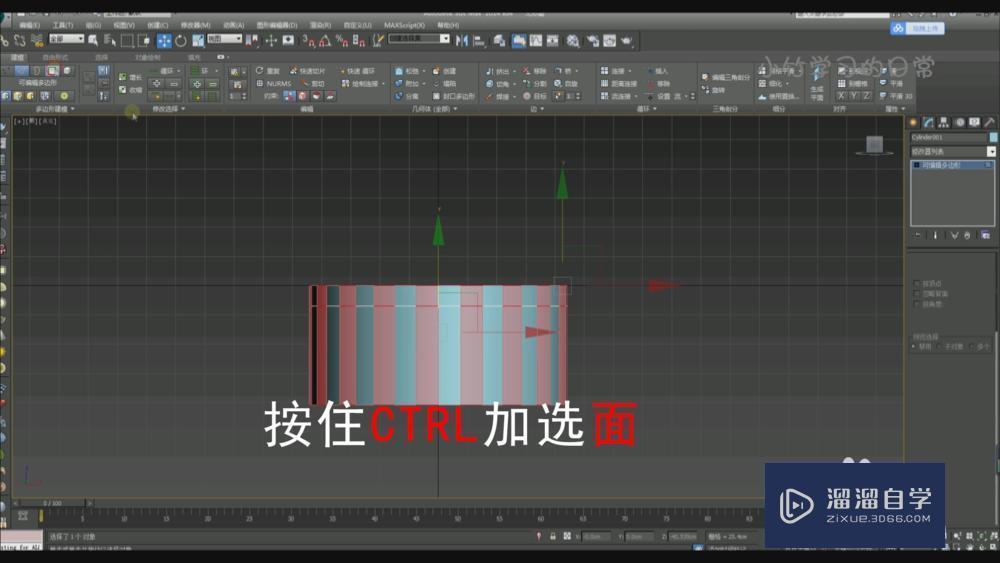Expand the 修改选择 ribbon panel
The width and height of the screenshot is (1000, 563).
(x=168, y=109)
